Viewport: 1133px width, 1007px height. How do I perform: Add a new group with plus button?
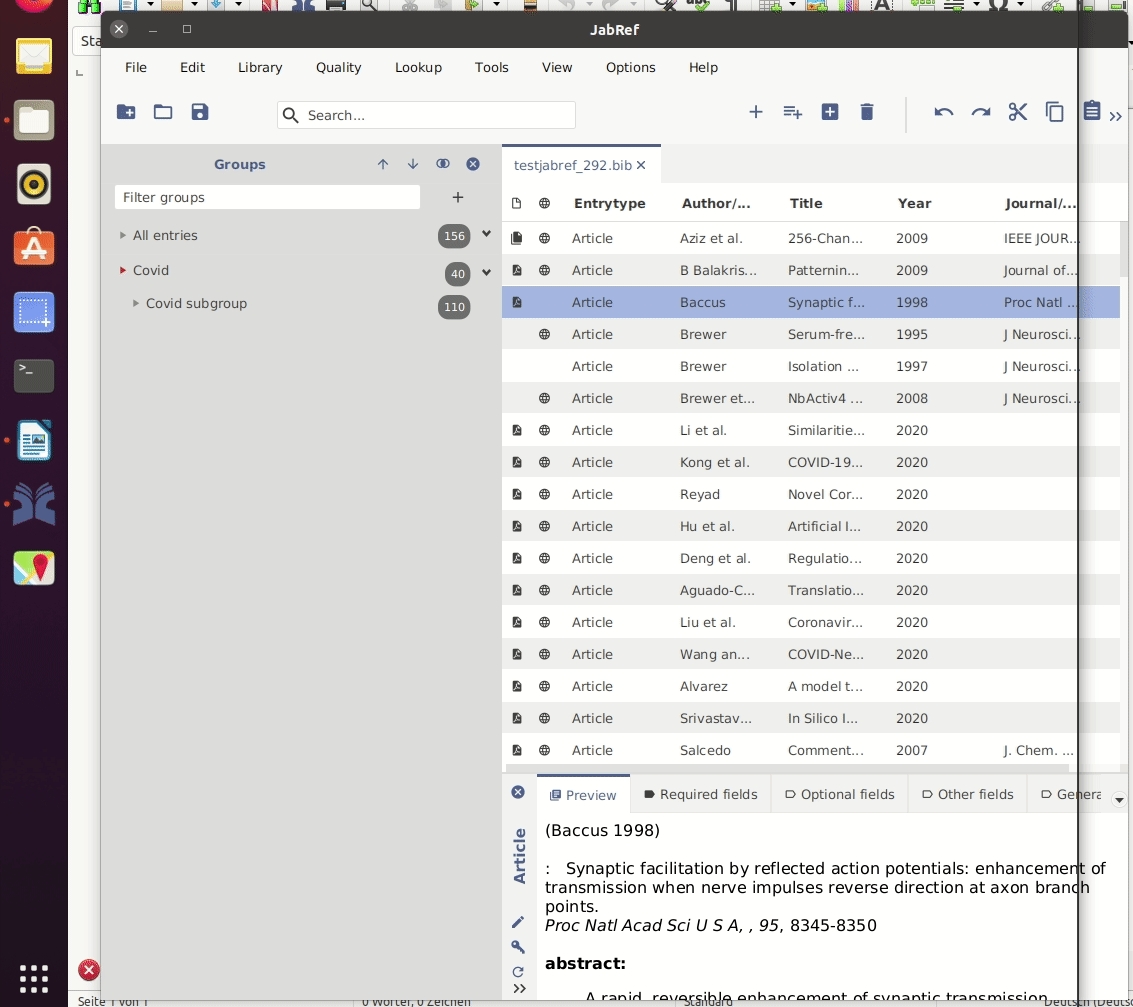(x=458, y=197)
